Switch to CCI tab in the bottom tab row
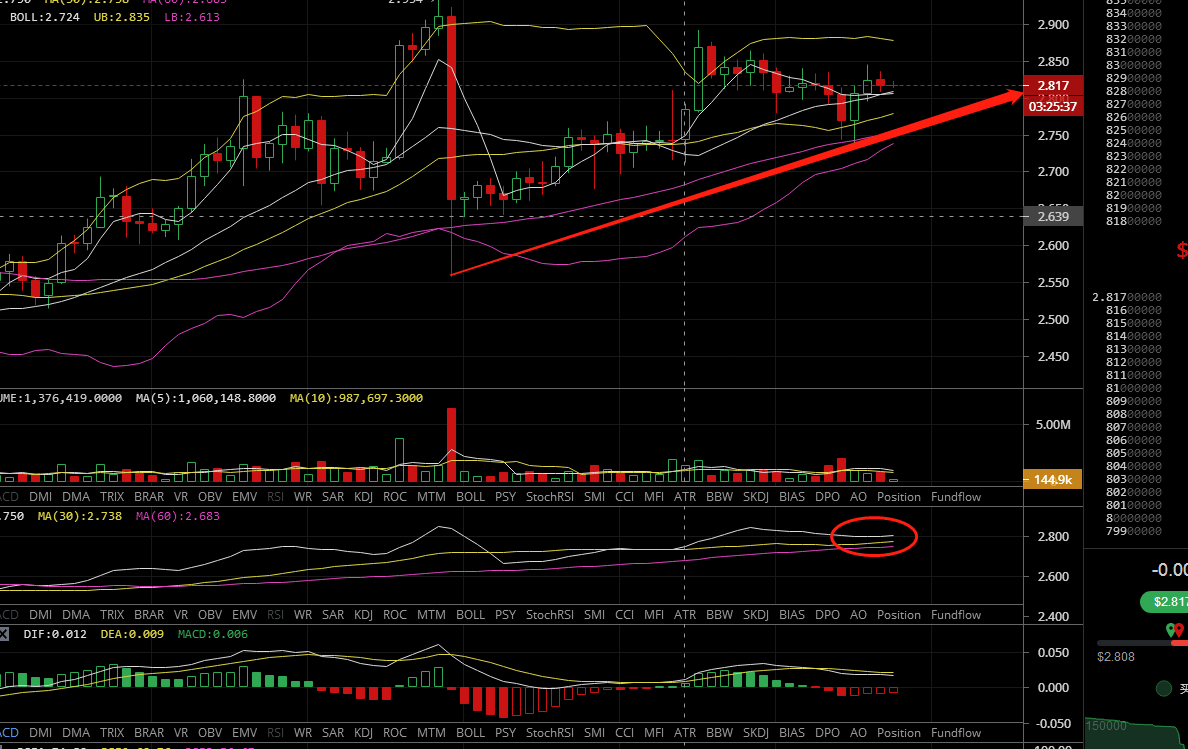This screenshot has height=749, width=1188. tap(624, 733)
